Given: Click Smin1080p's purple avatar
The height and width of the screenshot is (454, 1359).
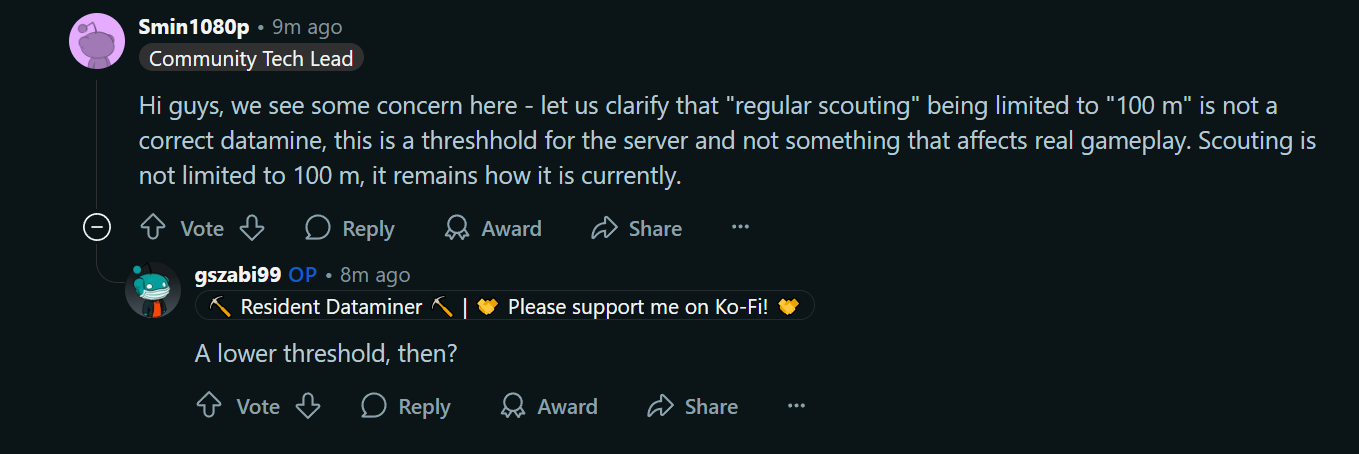Looking at the screenshot, I should (97, 42).
